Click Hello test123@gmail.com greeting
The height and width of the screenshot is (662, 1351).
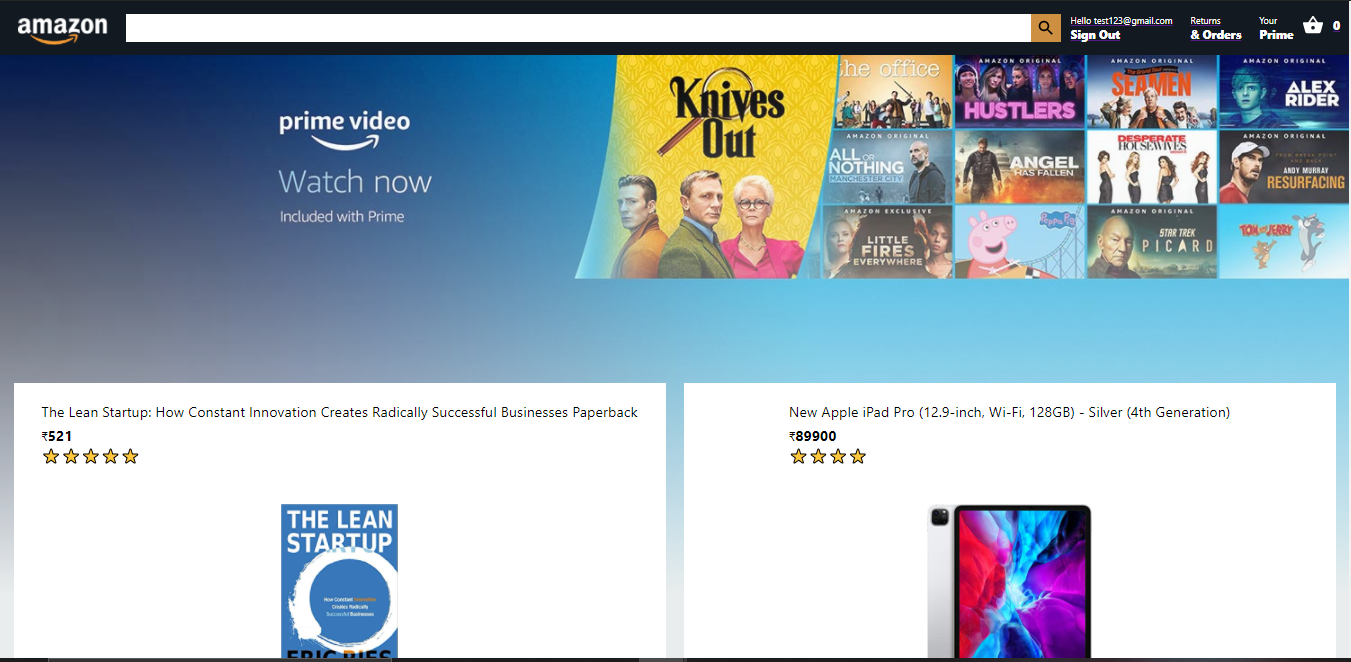point(1121,20)
